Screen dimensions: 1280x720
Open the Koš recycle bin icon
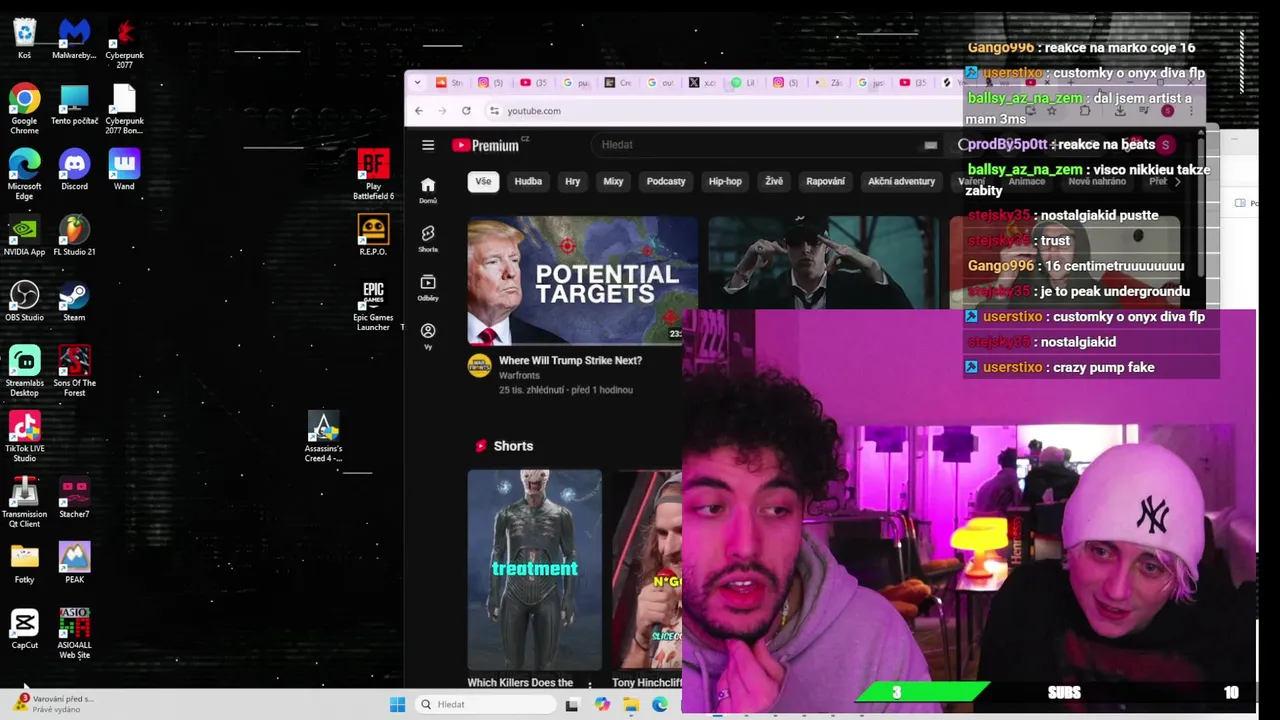(x=24, y=39)
